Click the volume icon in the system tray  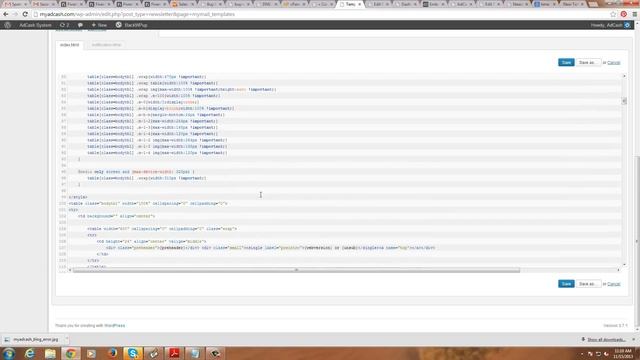(x=606, y=353)
